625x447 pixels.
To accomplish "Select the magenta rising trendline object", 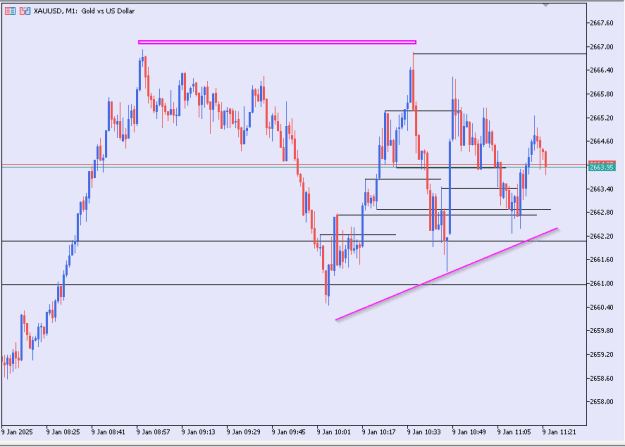I will (x=446, y=274).
